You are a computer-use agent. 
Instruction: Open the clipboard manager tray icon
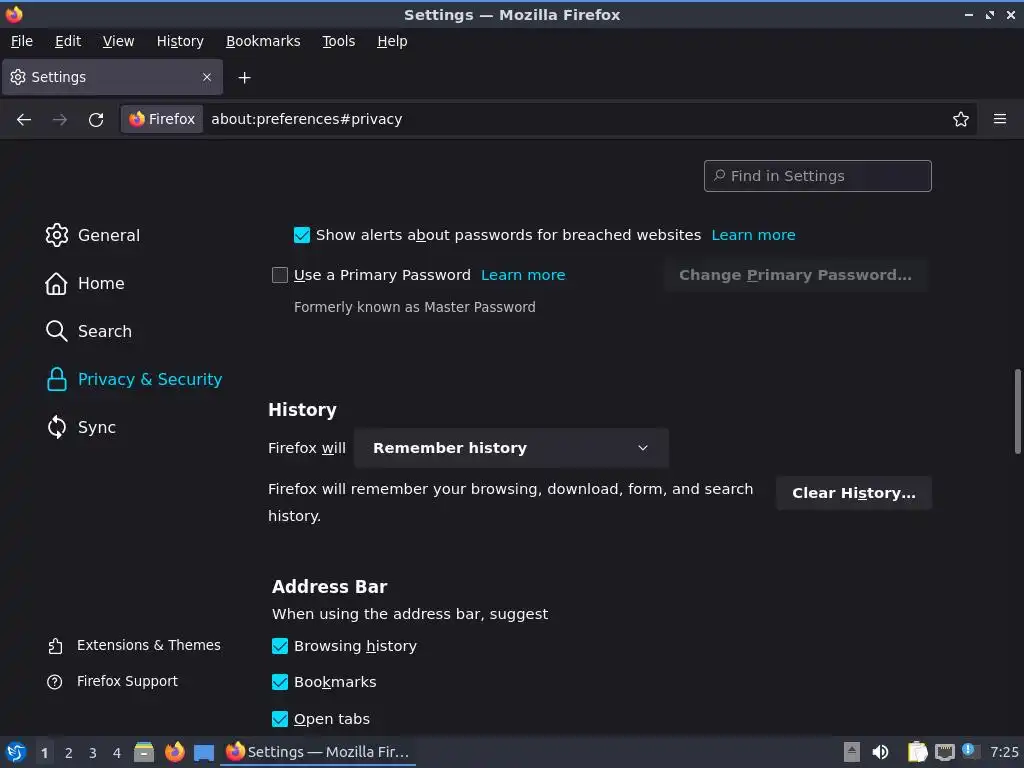click(x=918, y=752)
